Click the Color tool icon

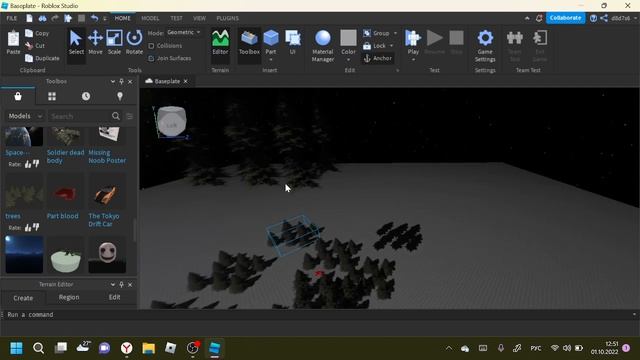[348, 38]
